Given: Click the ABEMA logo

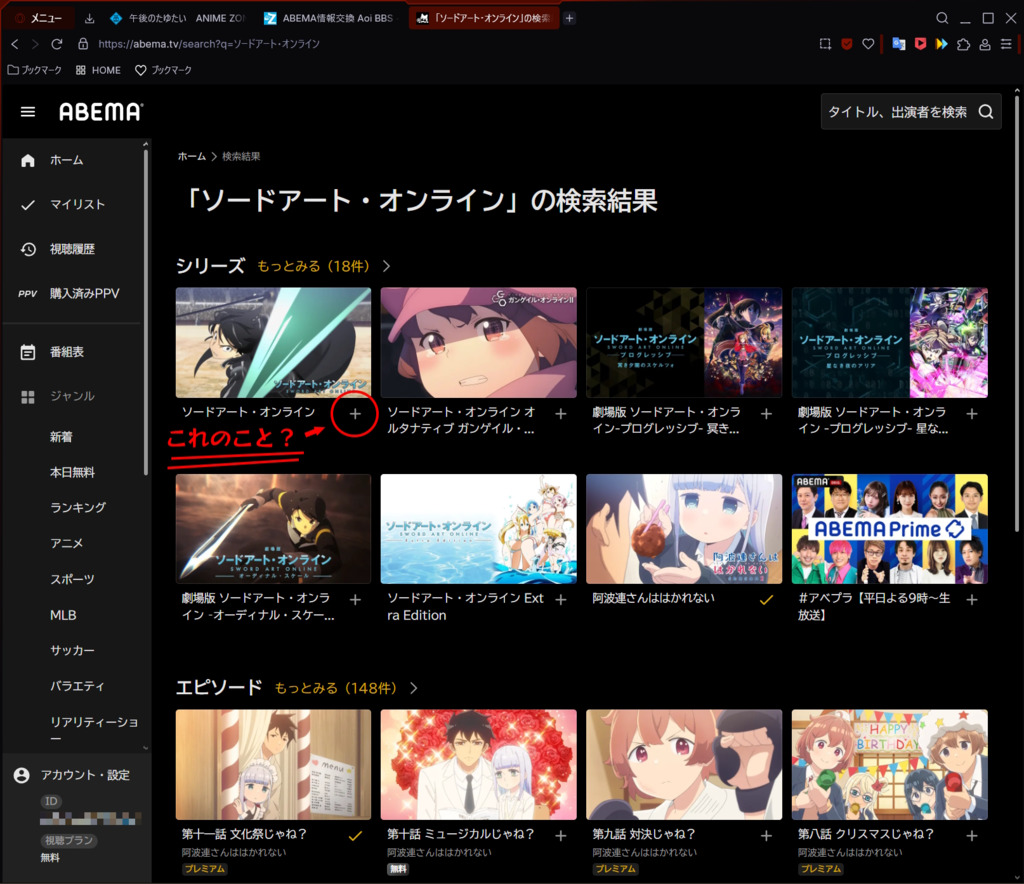Looking at the screenshot, I should pyautogui.click(x=100, y=112).
